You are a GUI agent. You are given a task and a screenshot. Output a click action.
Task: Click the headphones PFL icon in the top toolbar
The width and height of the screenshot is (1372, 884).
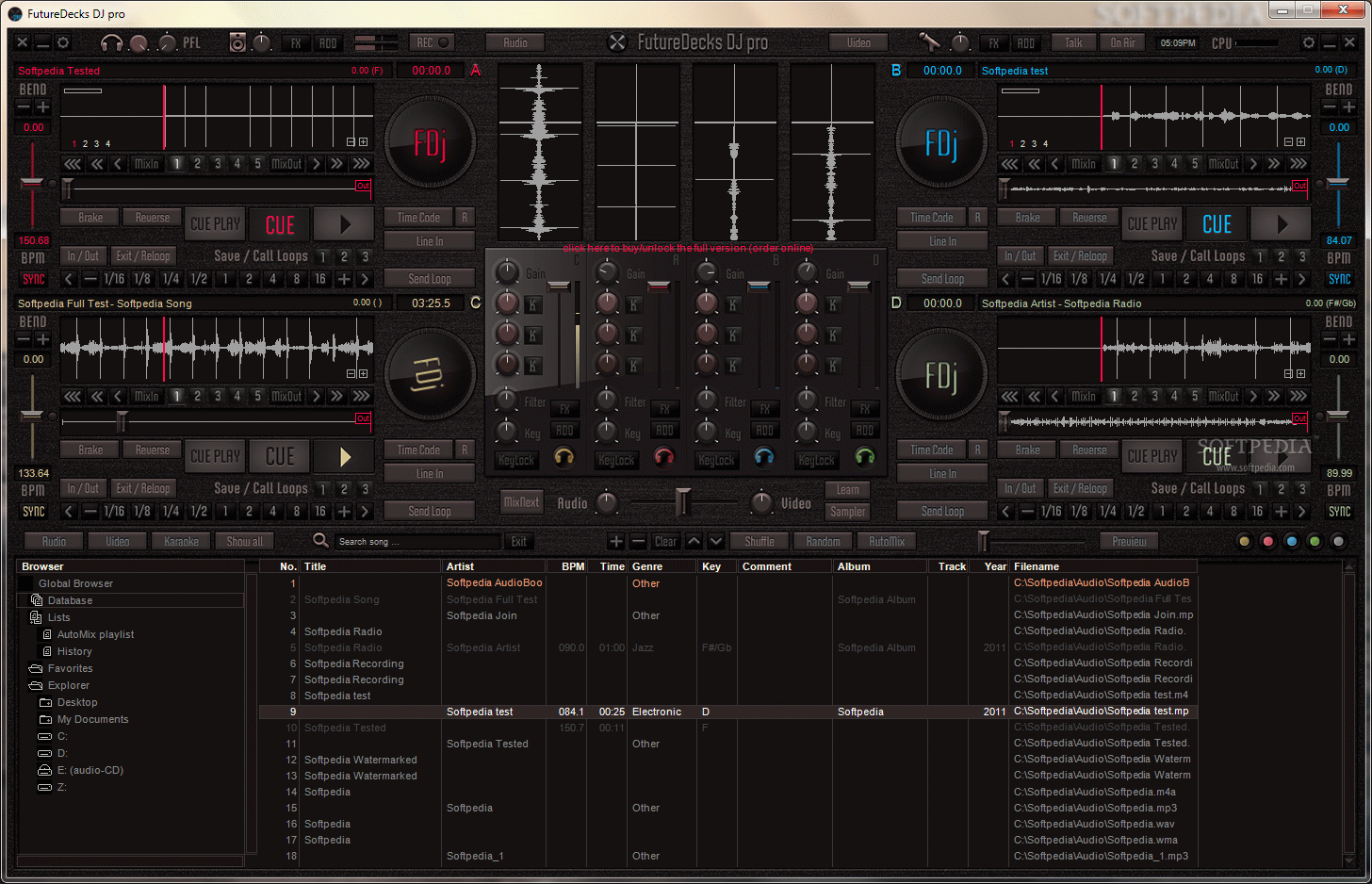click(113, 43)
